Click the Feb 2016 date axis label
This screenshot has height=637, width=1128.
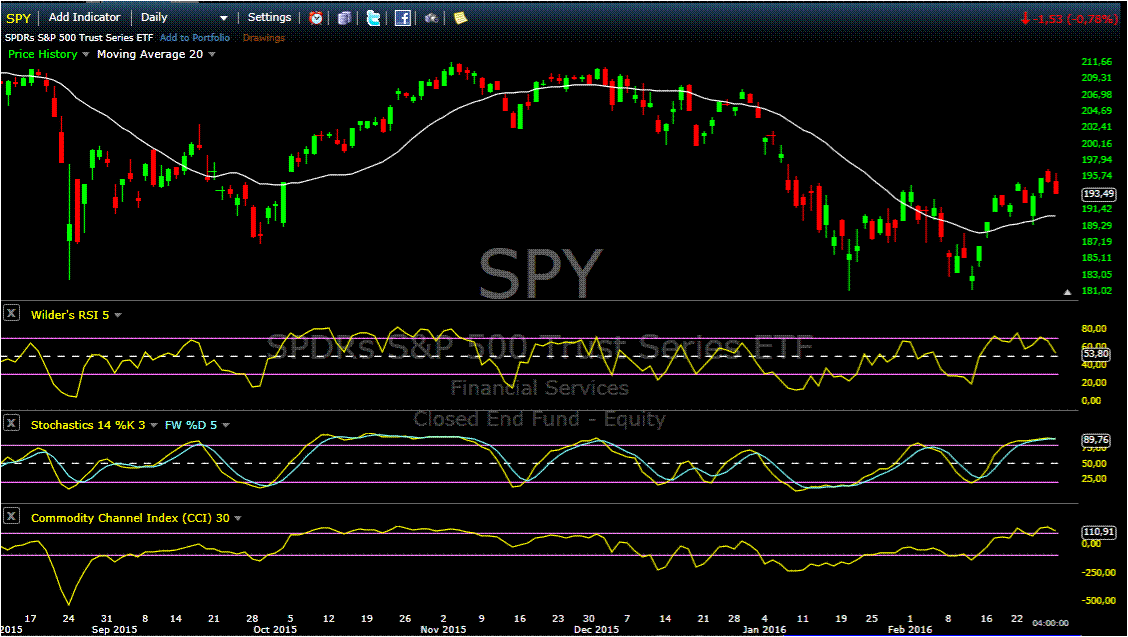click(909, 629)
